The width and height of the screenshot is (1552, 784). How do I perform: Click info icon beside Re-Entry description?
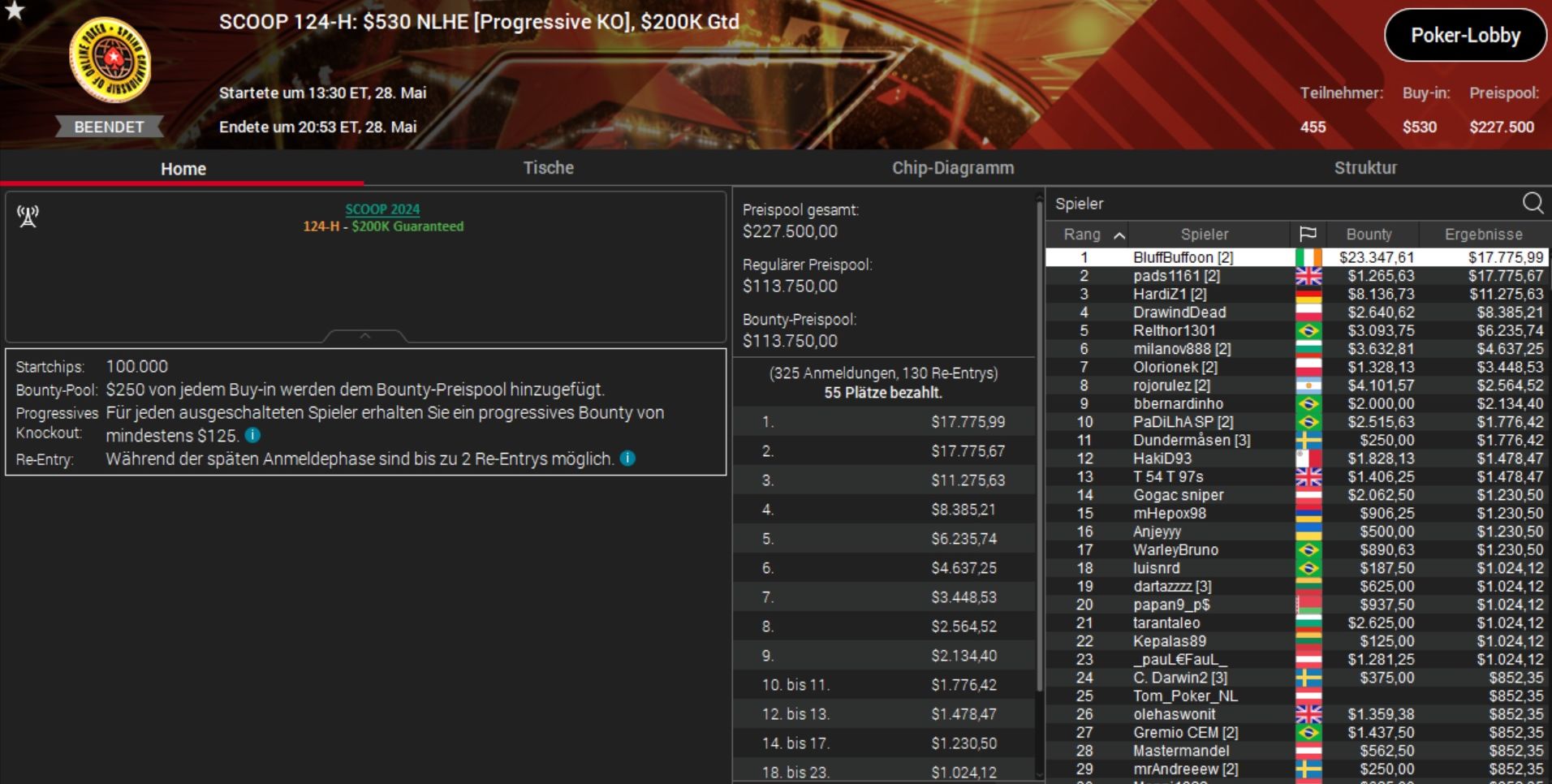tap(627, 459)
